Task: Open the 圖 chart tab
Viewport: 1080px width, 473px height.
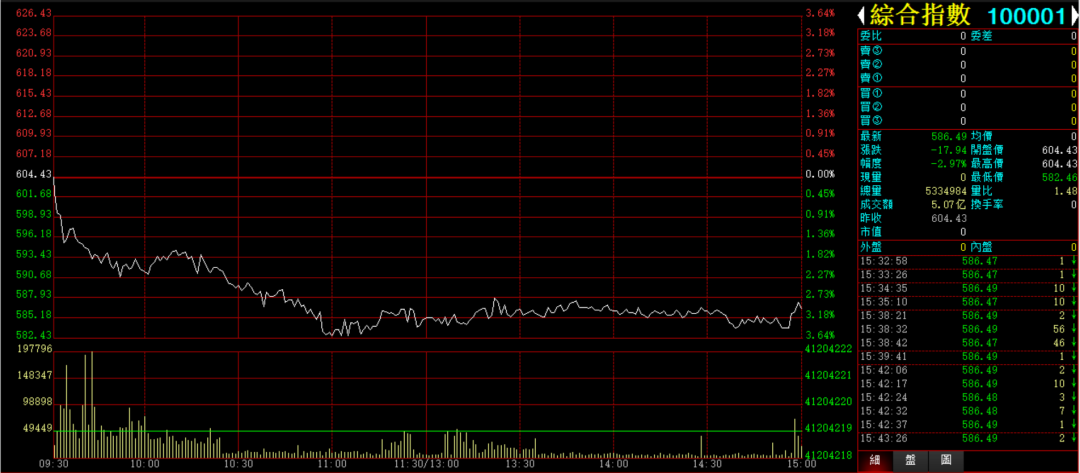Action: (946, 461)
